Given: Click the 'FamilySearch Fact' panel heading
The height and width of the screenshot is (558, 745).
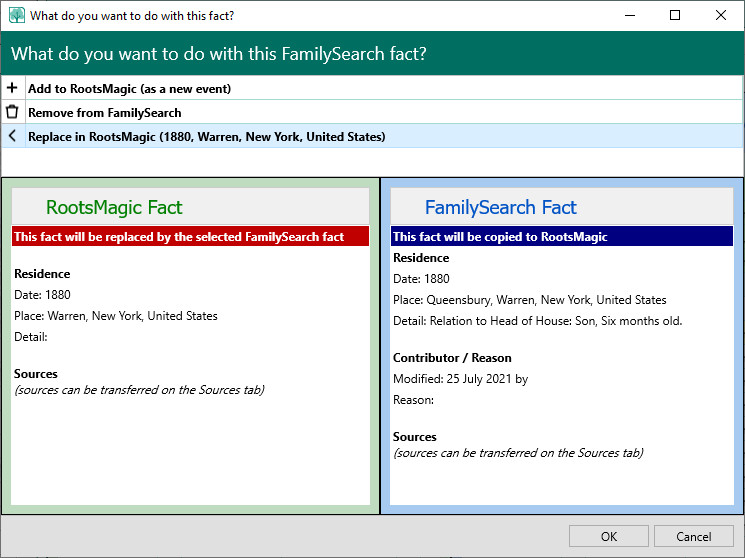Looking at the screenshot, I should point(500,208).
